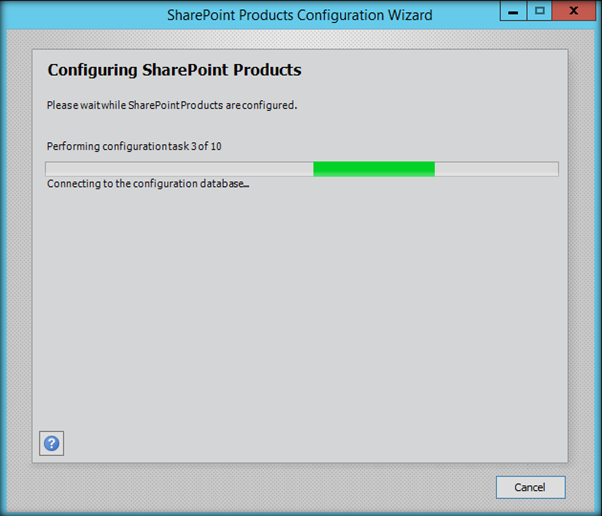
Task: Click the 'Performing configuration task 3 of 10' label
Action: tap(134, 146)
